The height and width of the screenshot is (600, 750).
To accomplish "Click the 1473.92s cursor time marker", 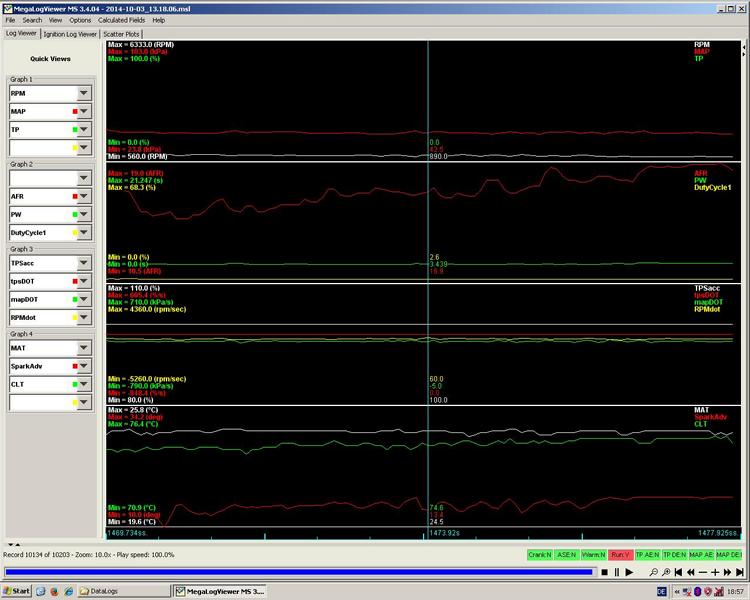I will (445, 533).
